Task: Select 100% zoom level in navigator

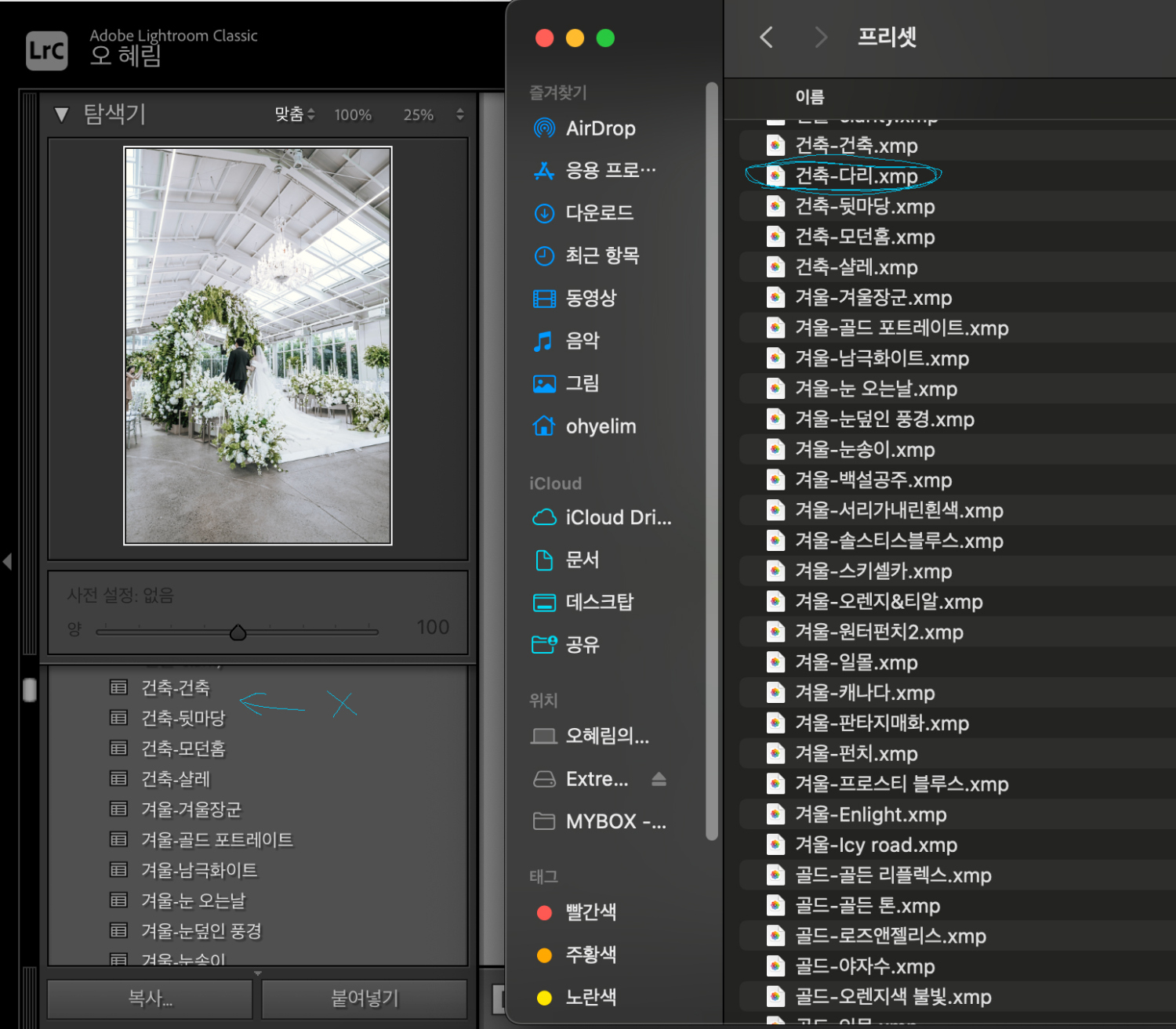Action: [353, 115]
